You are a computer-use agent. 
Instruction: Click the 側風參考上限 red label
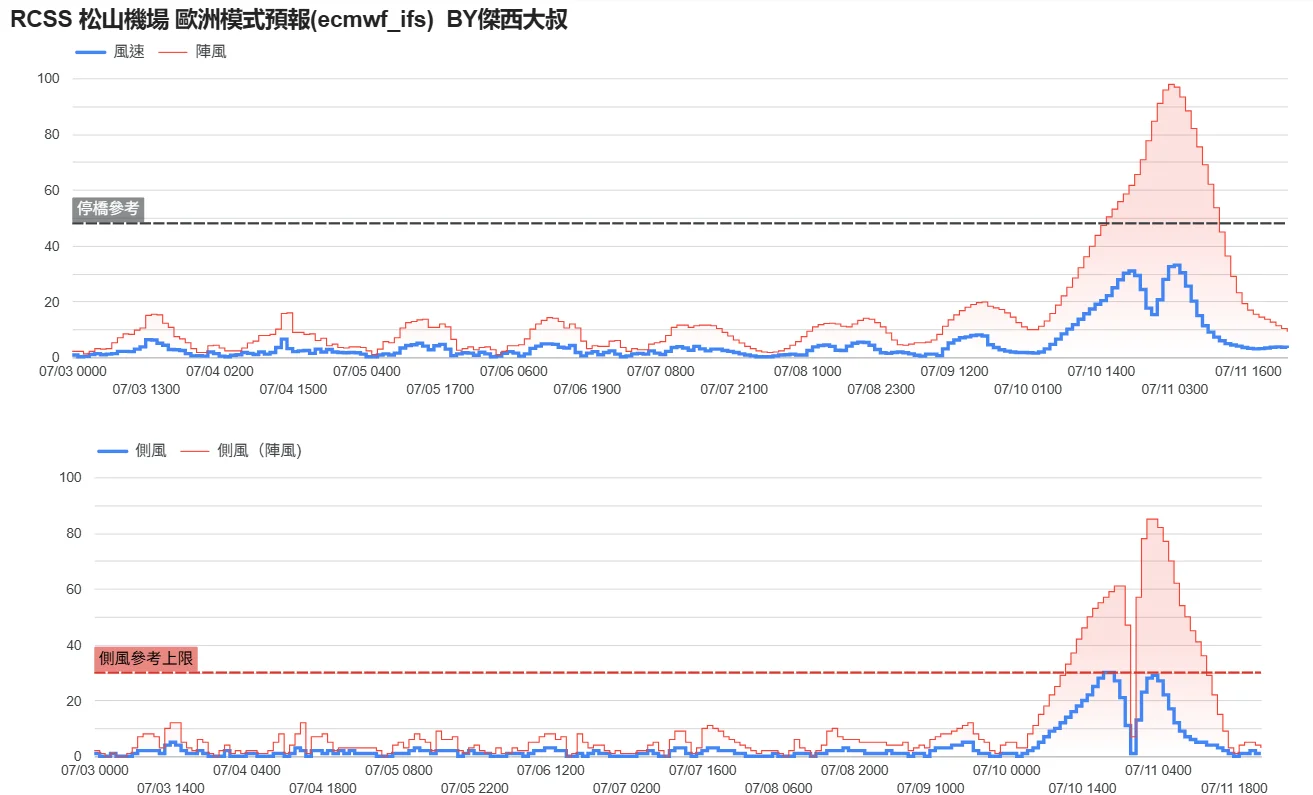146,658
